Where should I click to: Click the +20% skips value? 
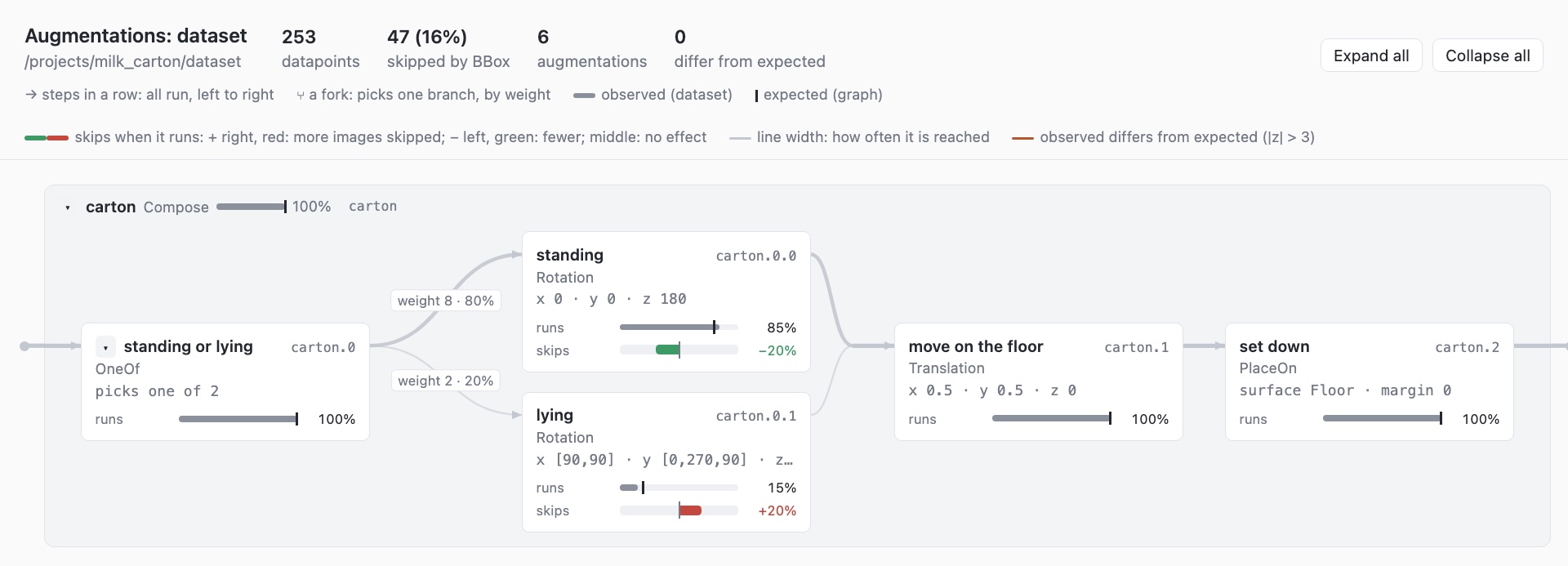tap(777, 510)
